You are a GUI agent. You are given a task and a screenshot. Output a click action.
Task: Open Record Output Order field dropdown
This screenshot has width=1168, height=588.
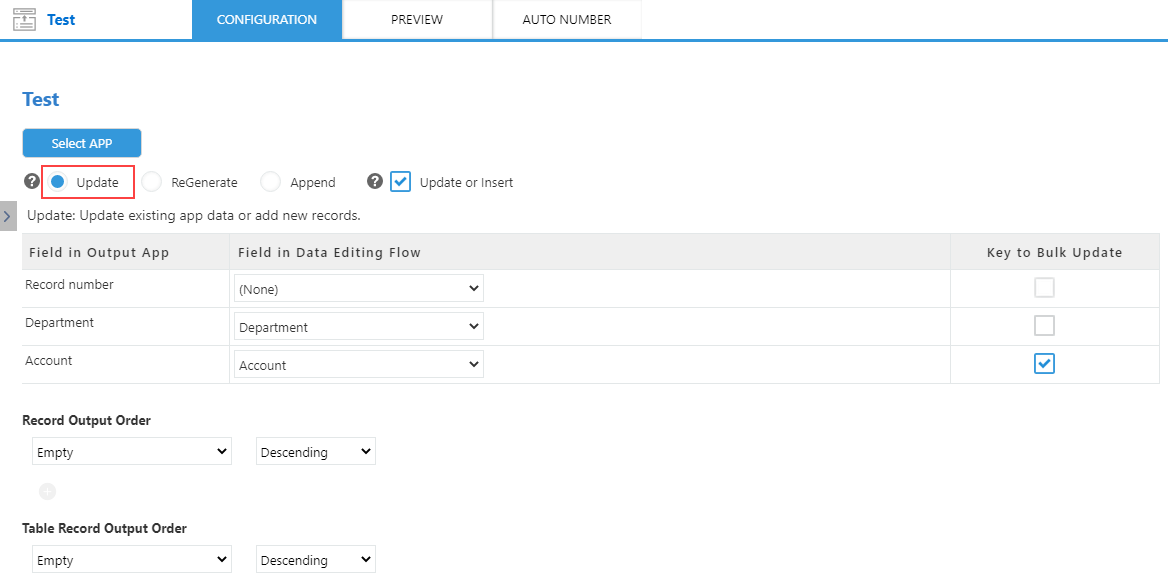pyautogui.click(x=132, y=452)
